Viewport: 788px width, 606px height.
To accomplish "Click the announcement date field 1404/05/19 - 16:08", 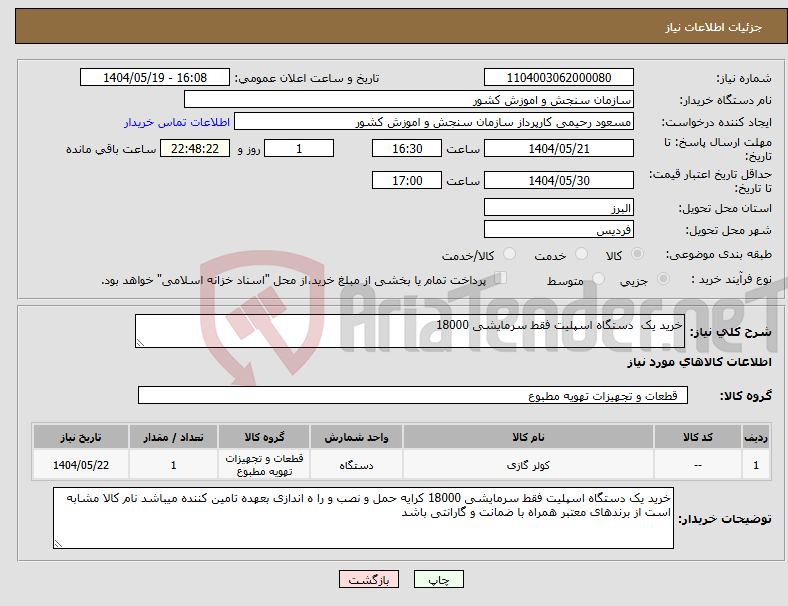I will click(x=155, y=77).
